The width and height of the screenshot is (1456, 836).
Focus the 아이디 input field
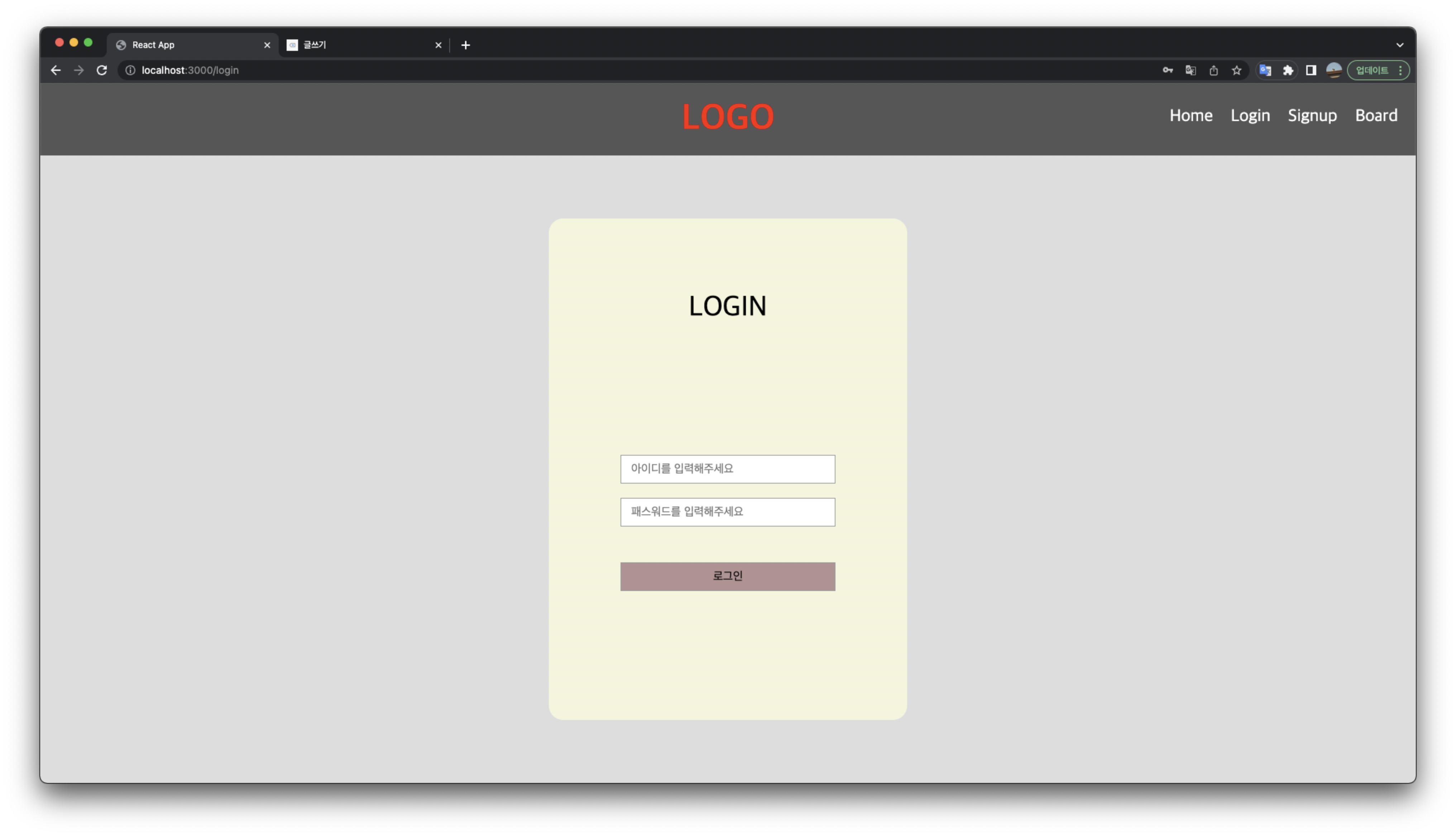click(x=727, y=469)
